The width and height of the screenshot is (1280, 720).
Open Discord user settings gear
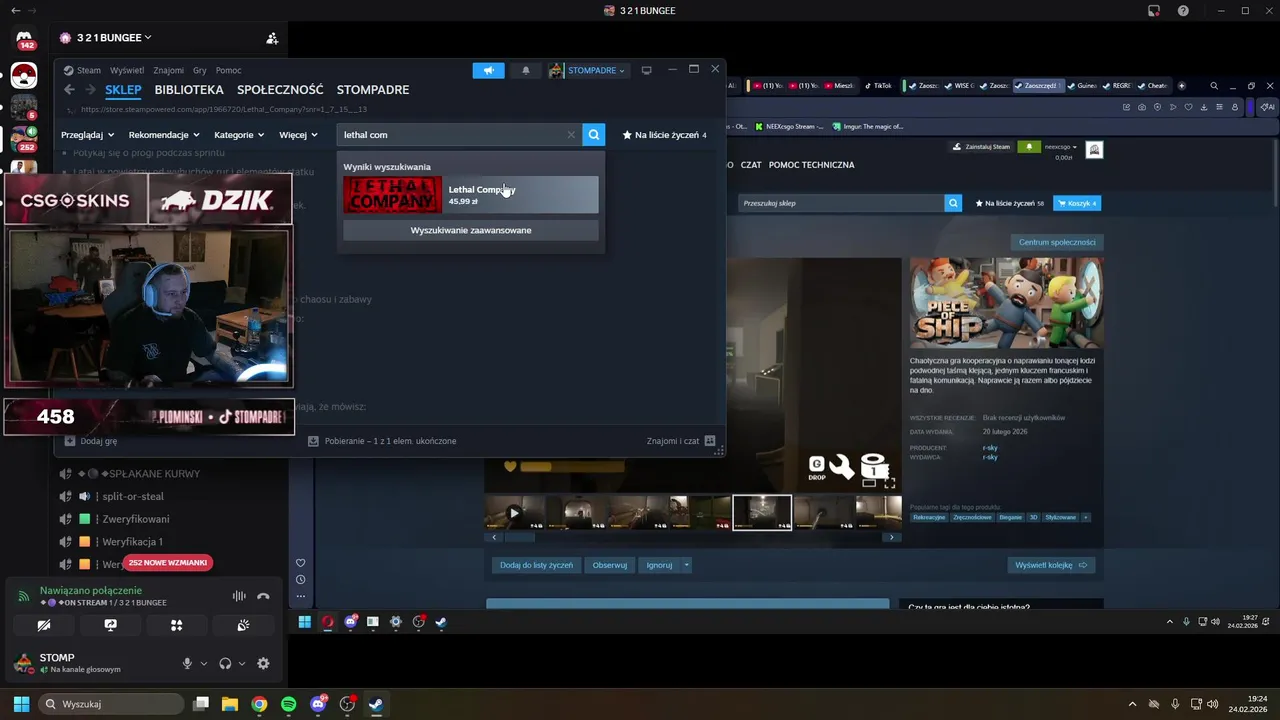point(263,663)
